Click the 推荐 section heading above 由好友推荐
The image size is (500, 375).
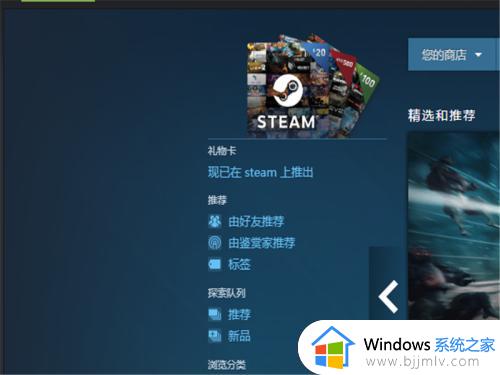[217, 200]
